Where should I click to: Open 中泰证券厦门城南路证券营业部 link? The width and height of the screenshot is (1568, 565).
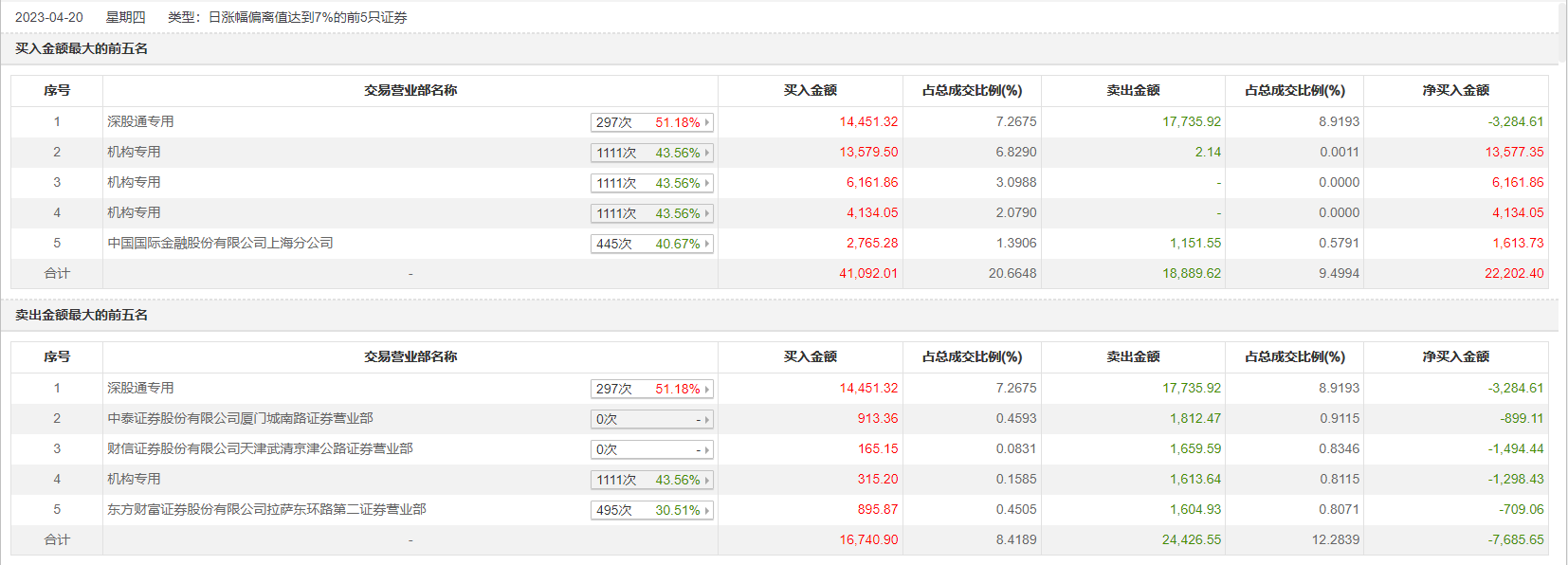(x=240, y=418)
